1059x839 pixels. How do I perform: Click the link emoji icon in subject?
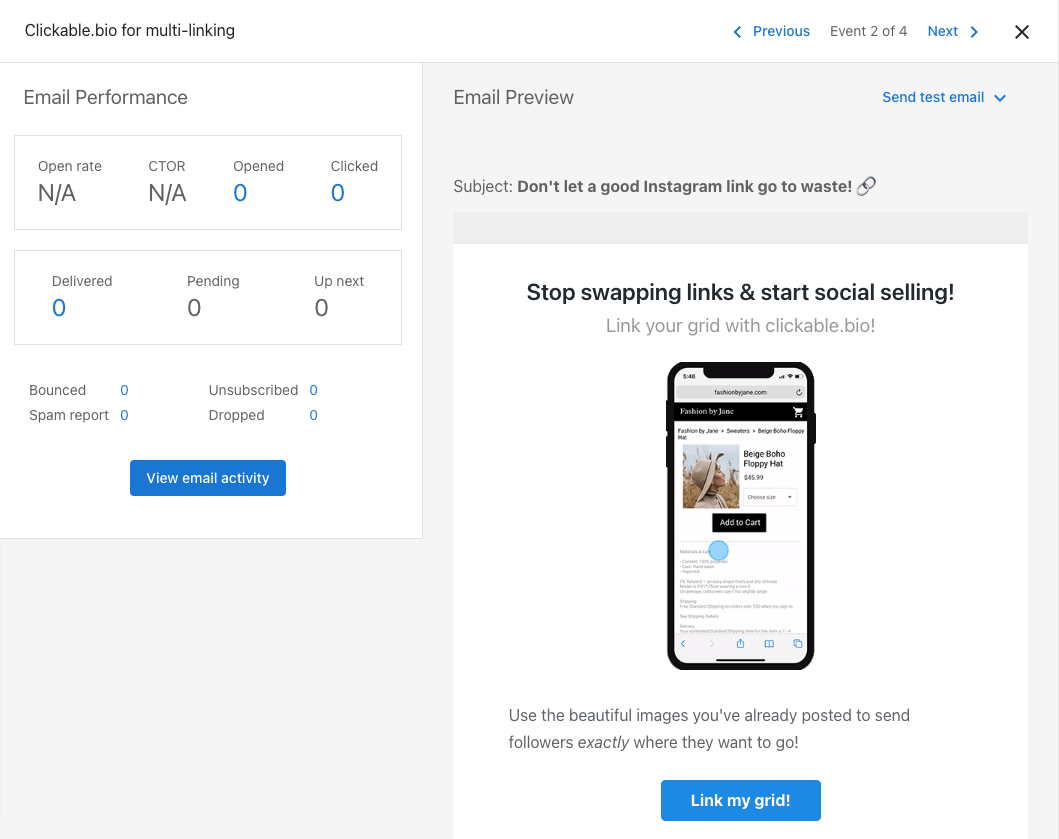tap(867, 186)
